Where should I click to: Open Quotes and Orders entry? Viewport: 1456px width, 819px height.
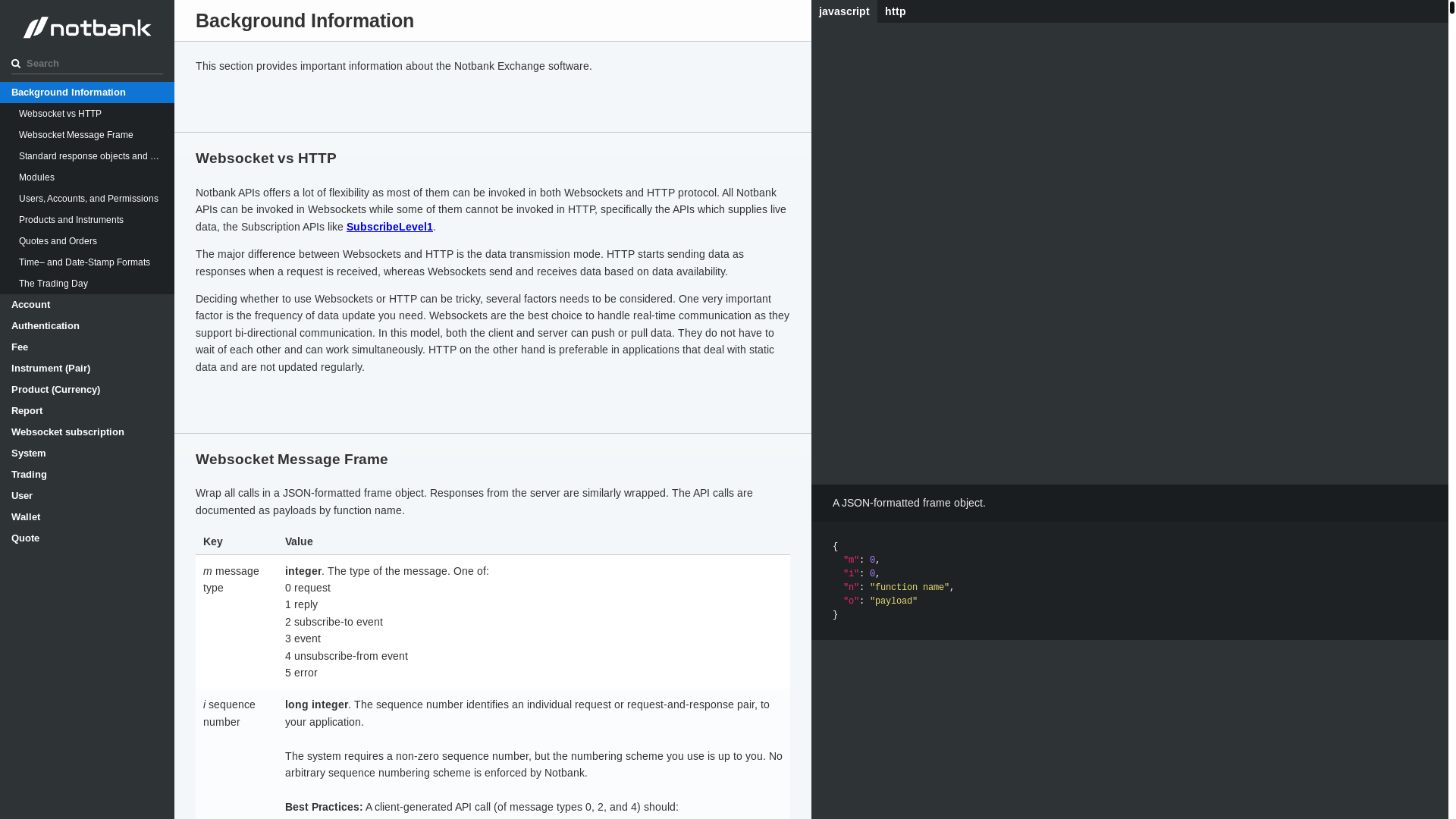pos(87,241)
